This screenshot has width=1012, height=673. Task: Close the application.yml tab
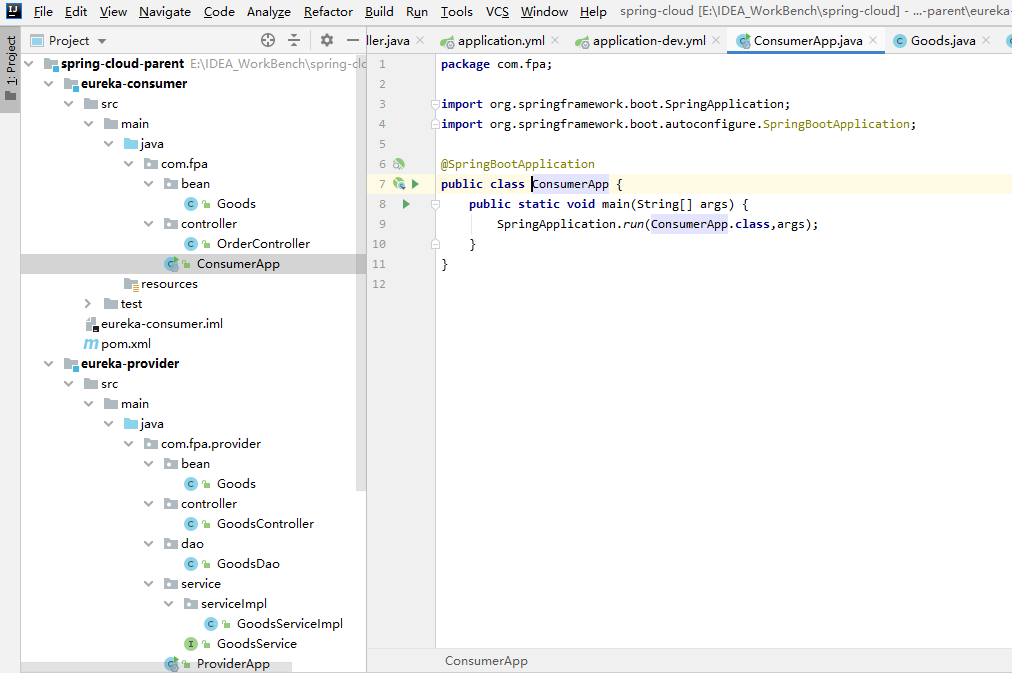[555, 40]
